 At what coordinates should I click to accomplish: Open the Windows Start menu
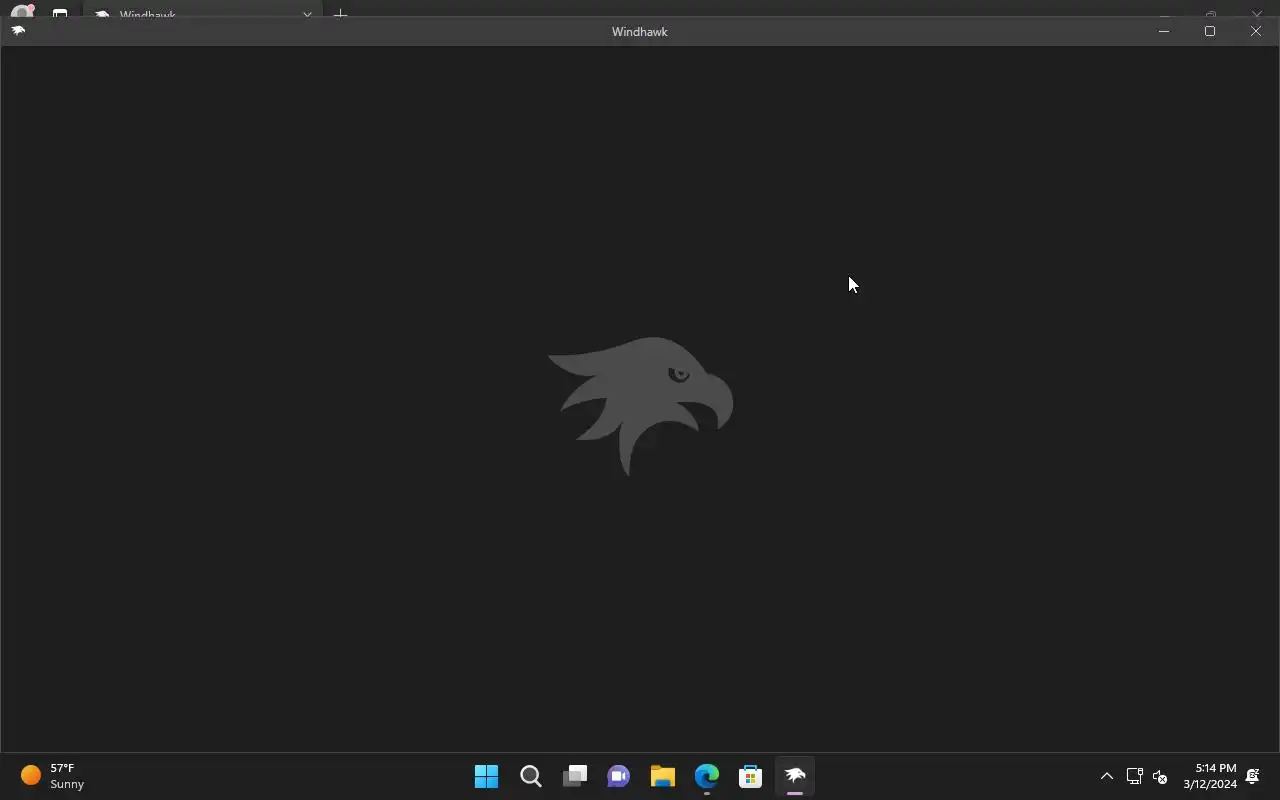click(487, 776)
